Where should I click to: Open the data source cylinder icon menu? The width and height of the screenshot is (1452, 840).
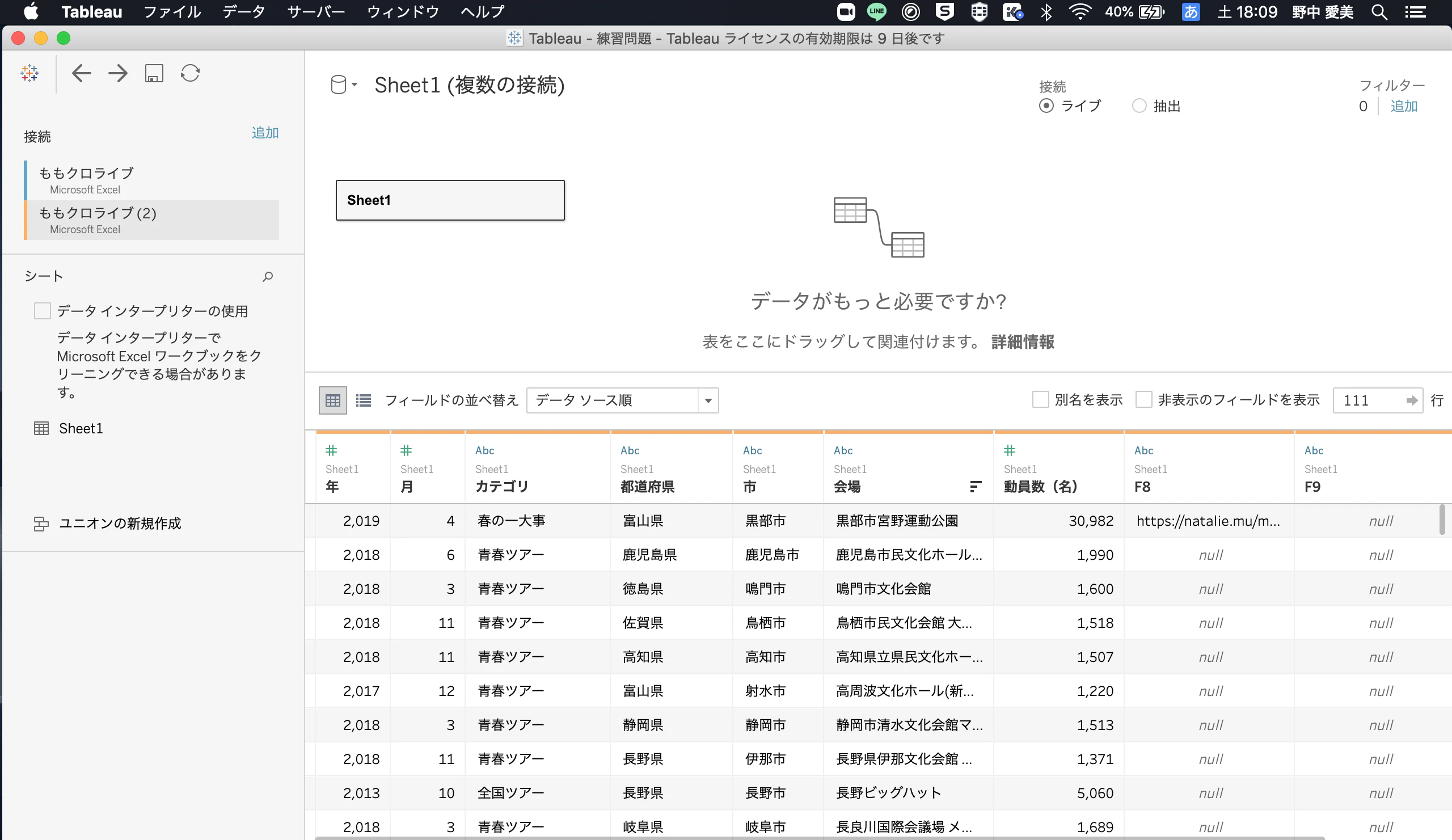coord(344,85)
